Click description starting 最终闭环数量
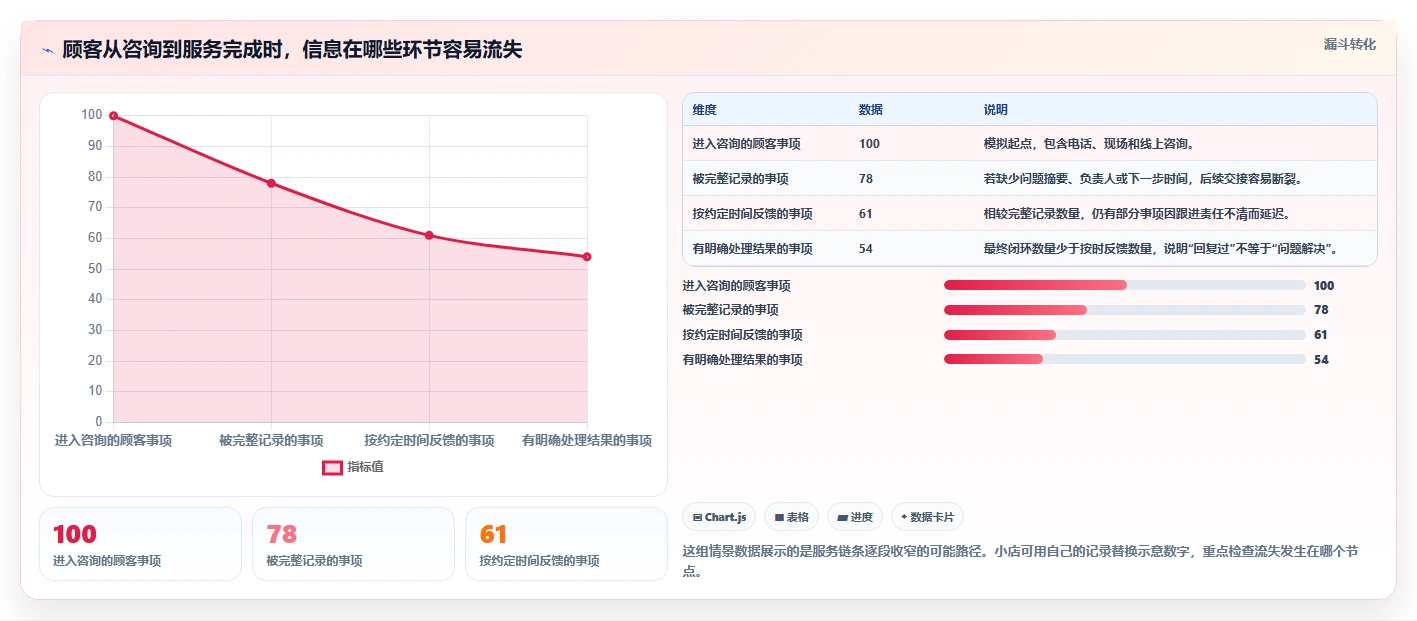 1163,249
